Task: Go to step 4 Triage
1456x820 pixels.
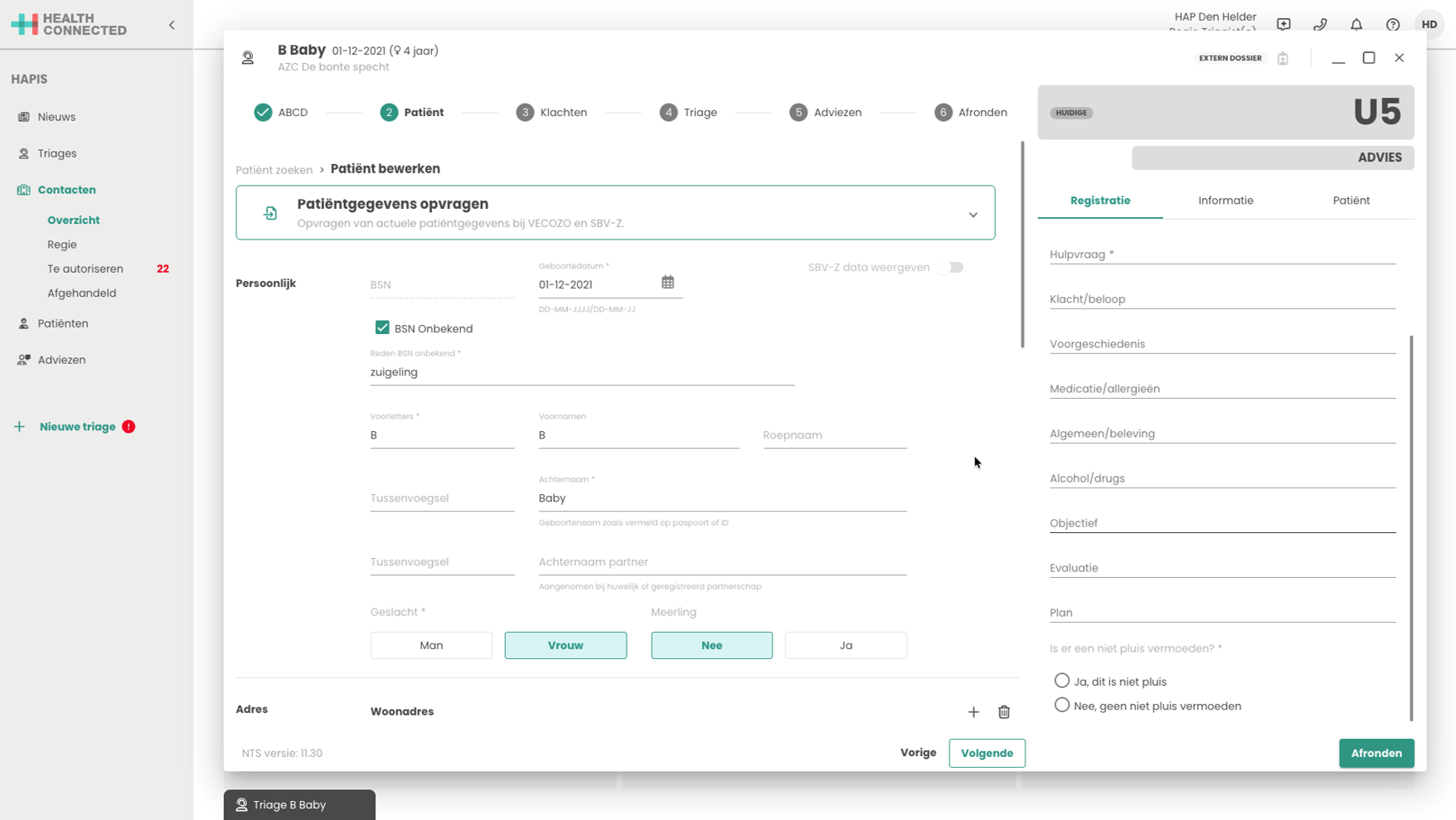Action: tap(688, 113)
